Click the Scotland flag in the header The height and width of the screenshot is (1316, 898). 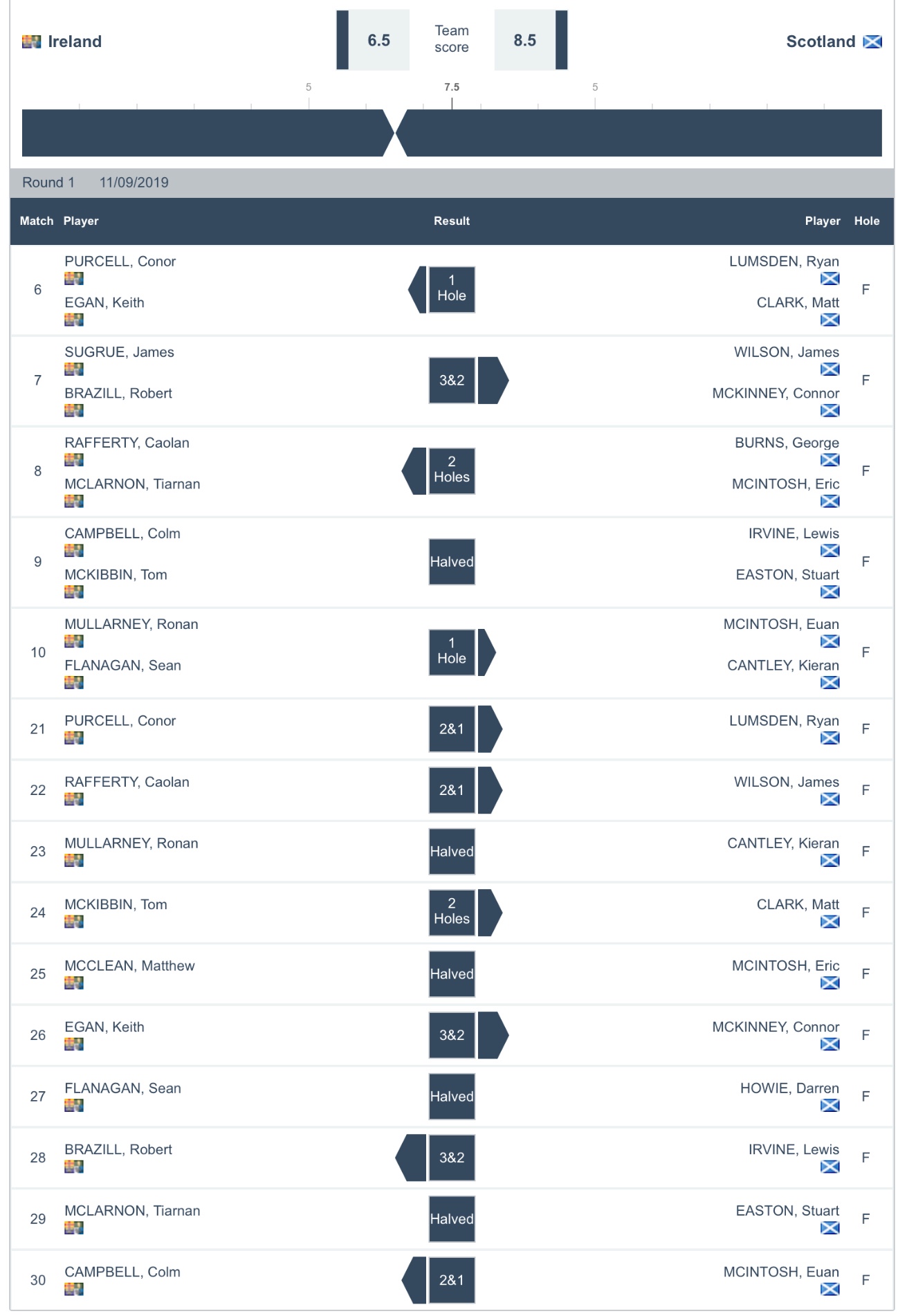coord(872,42)
